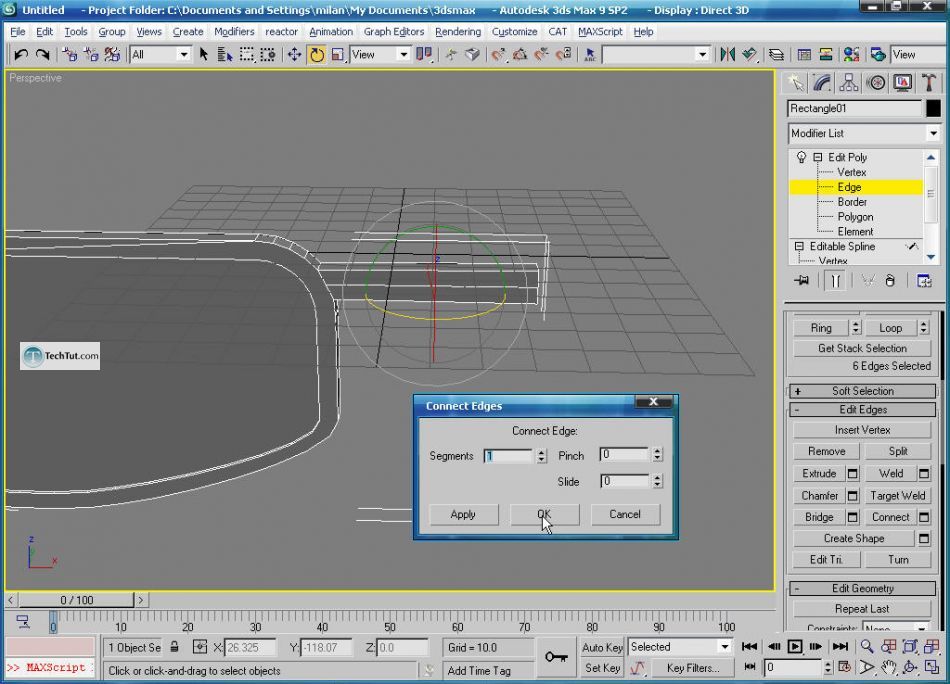Viewport: 950px width, 684px height.
Task: Click Maximize Viewport Toggle icon
Action: [x=931, y=668]
